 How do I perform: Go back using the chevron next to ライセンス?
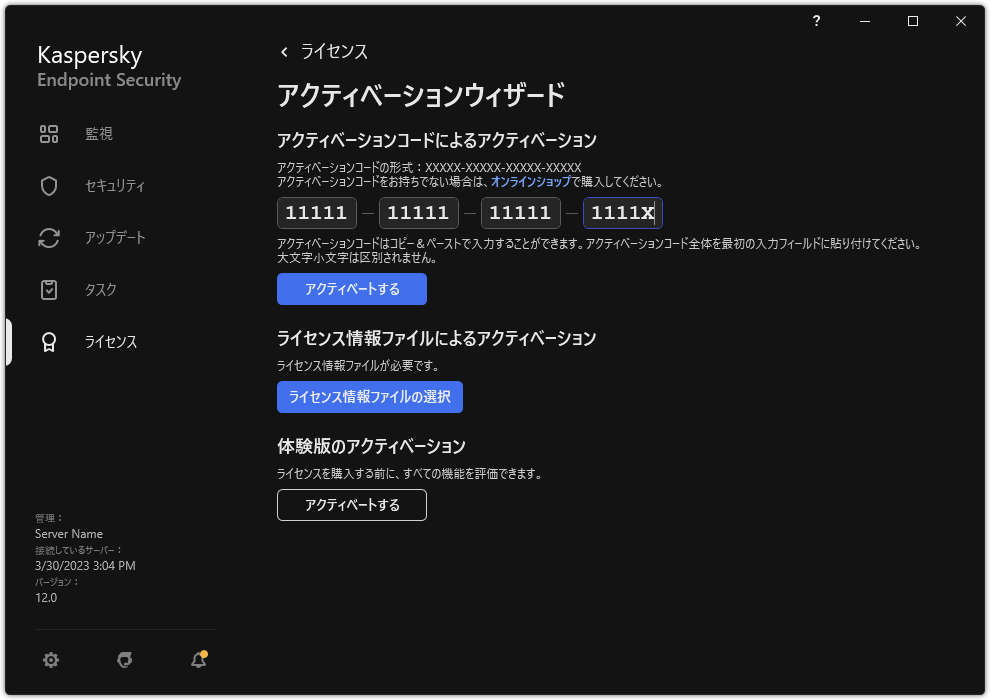pos(282,51)
